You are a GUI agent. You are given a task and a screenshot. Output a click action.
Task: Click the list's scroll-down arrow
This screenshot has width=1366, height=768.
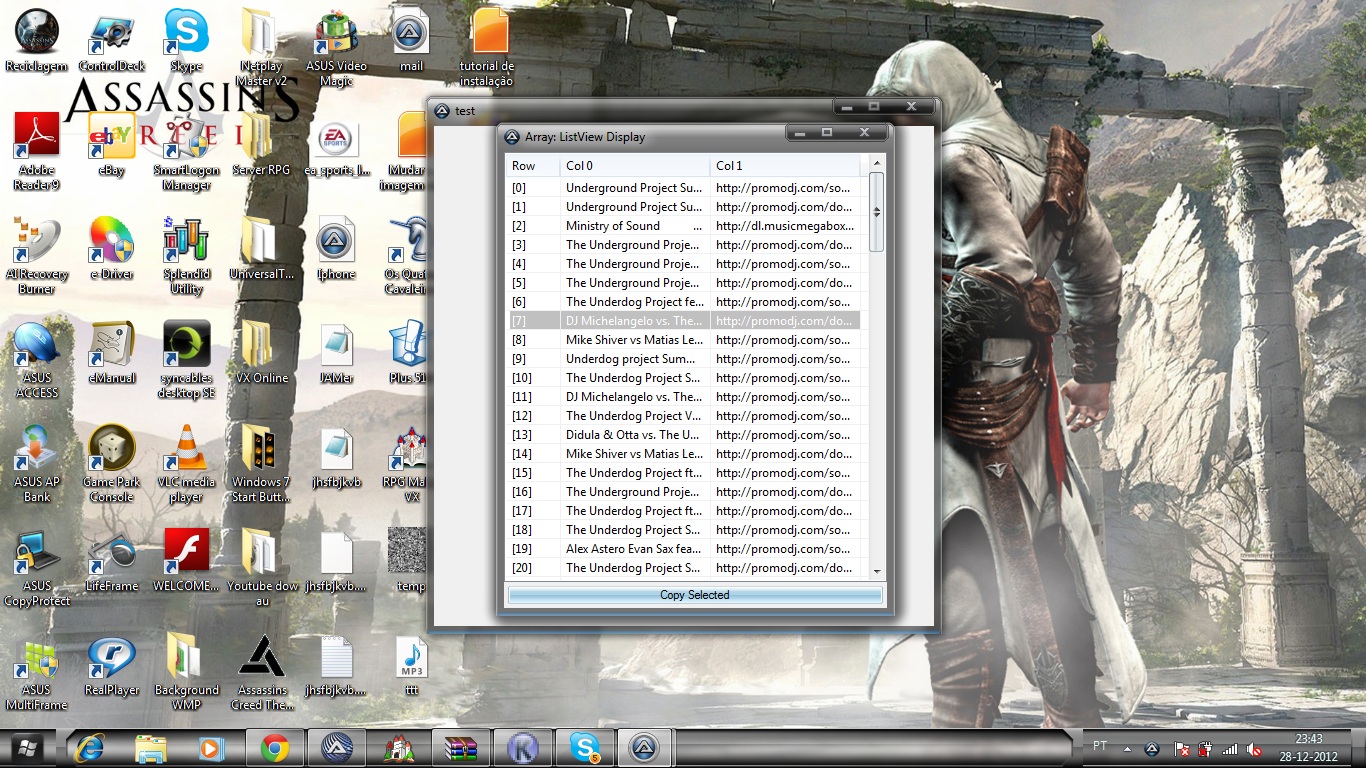pos(877,572)
